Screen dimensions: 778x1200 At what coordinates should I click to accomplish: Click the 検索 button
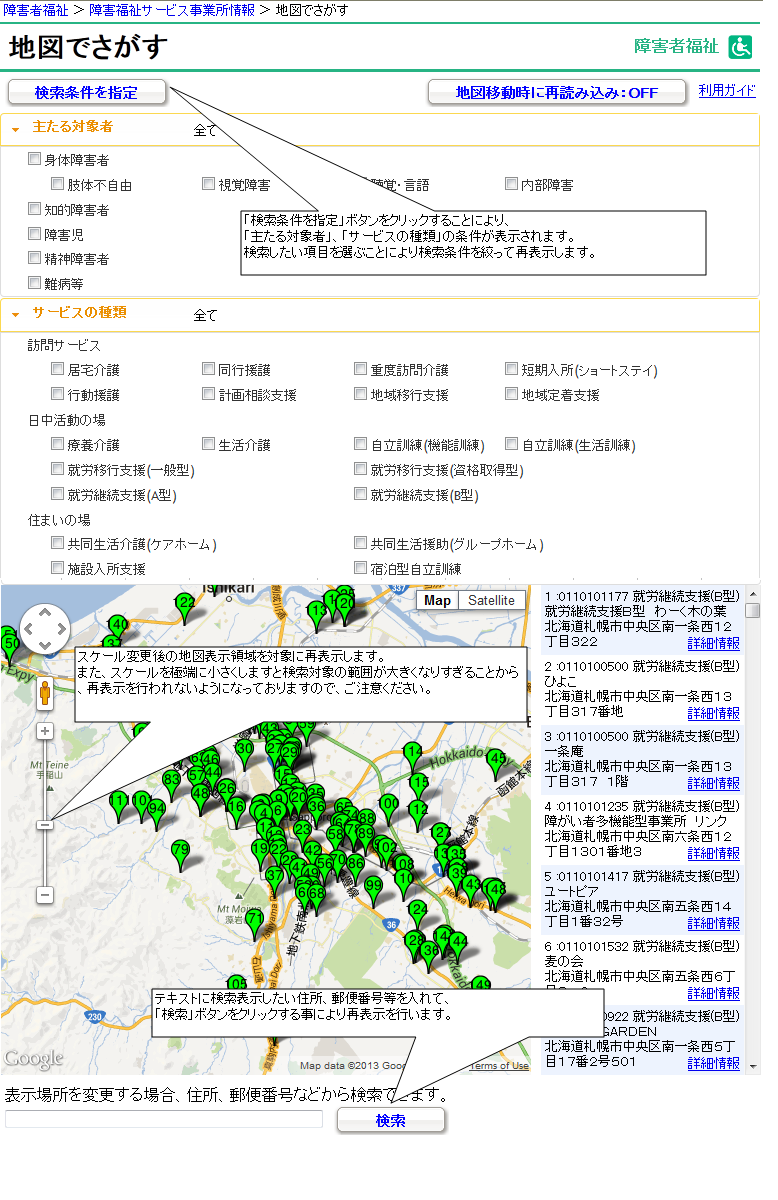coord(391,1120)
